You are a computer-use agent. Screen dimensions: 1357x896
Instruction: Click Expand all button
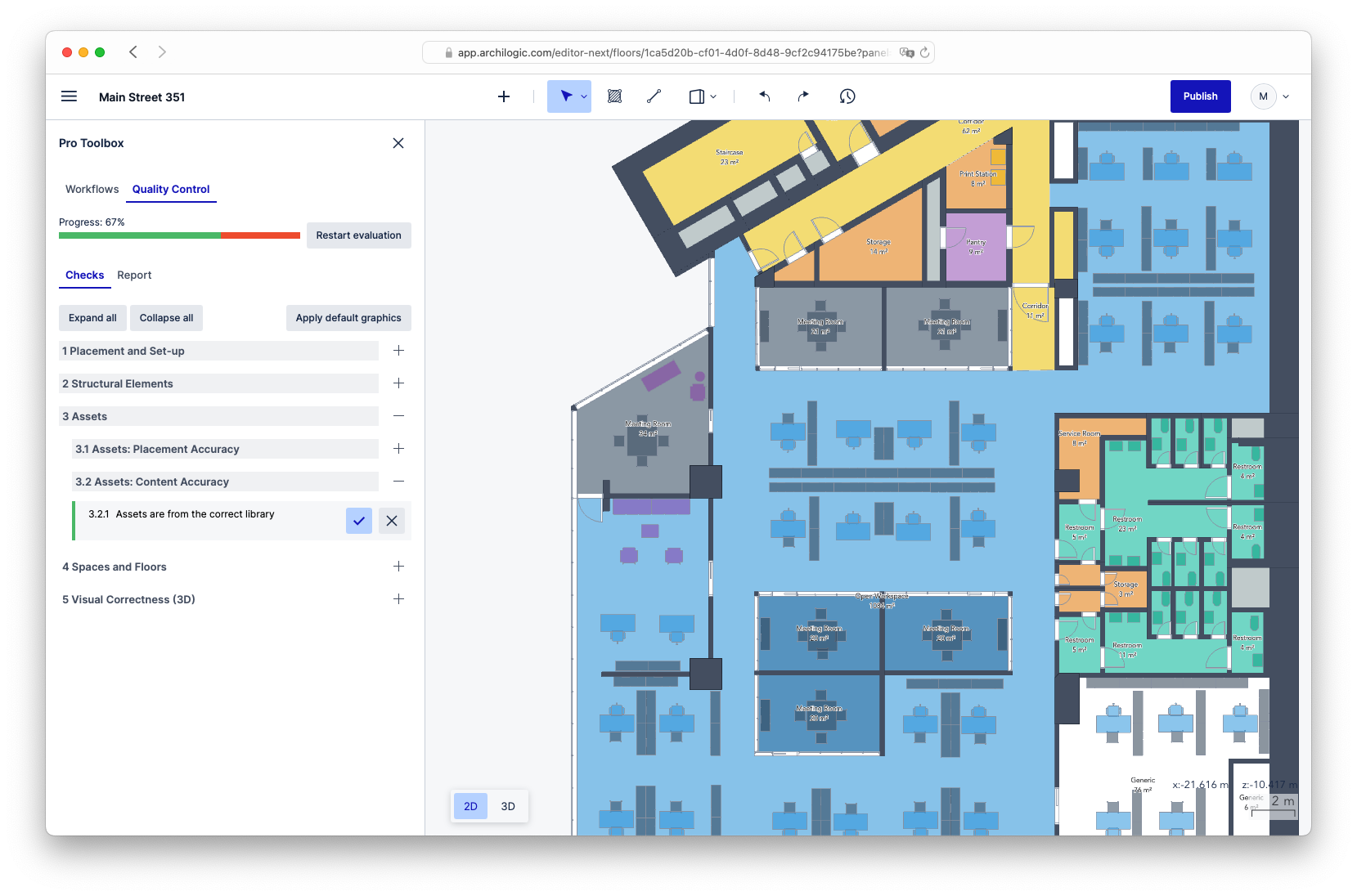(92, 318)
